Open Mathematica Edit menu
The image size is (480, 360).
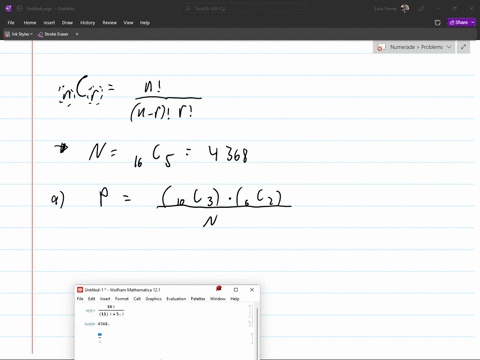pyautogui.click(x=92, y=299)
